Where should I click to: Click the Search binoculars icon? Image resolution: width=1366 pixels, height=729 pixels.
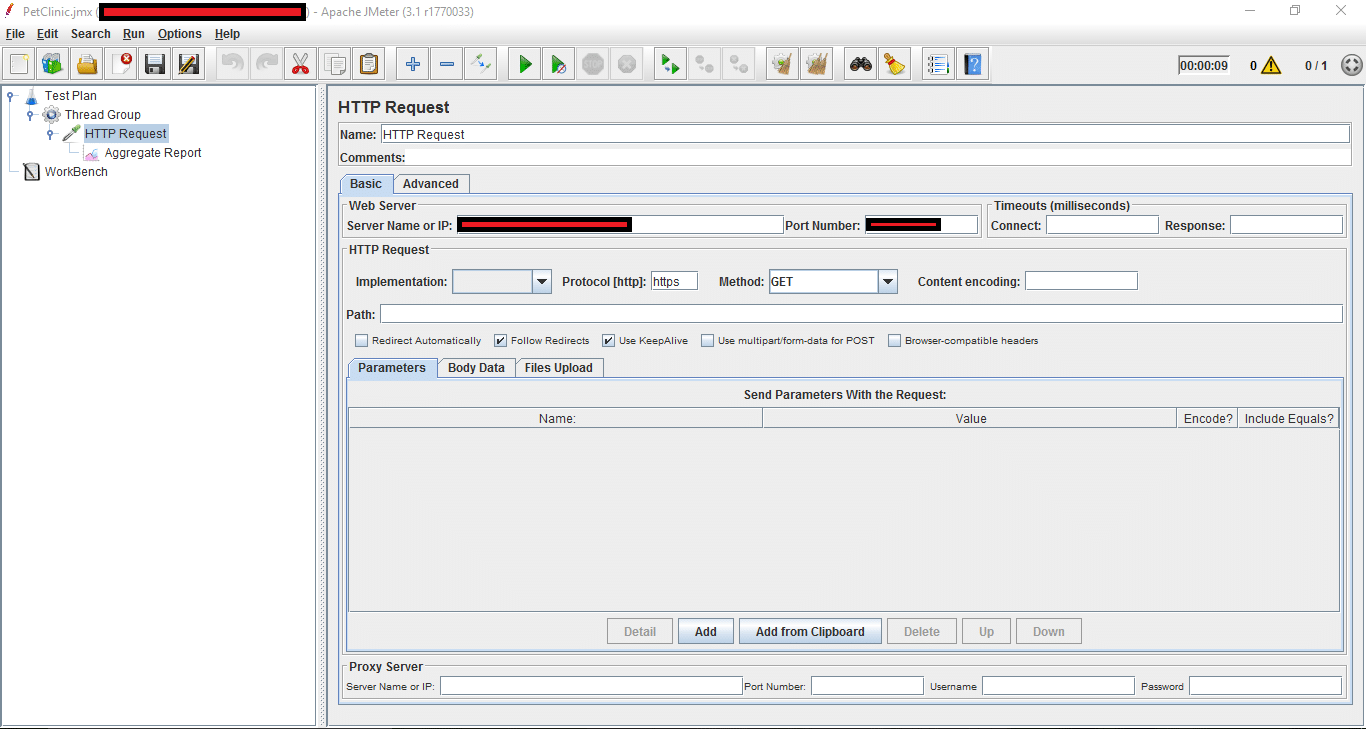pos(860,65)
